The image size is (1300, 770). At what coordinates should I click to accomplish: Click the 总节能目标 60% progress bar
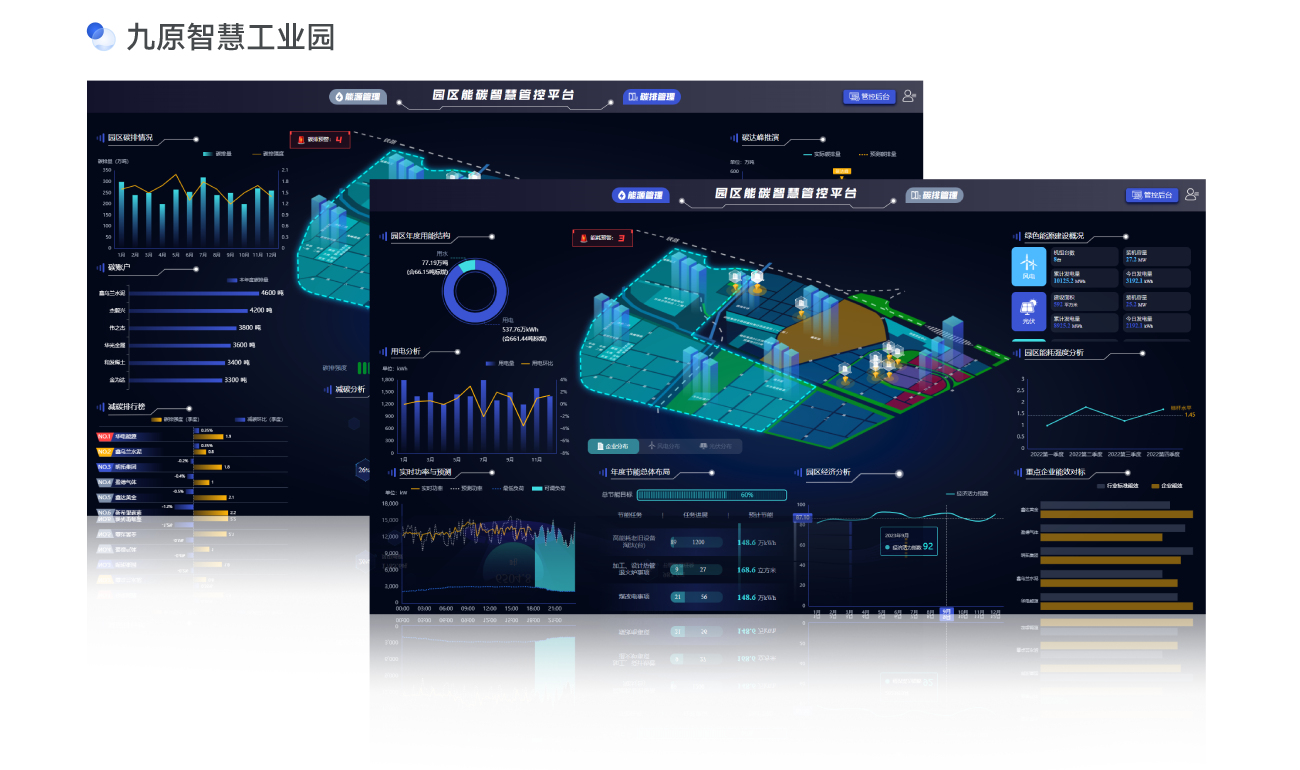(711, 494)
